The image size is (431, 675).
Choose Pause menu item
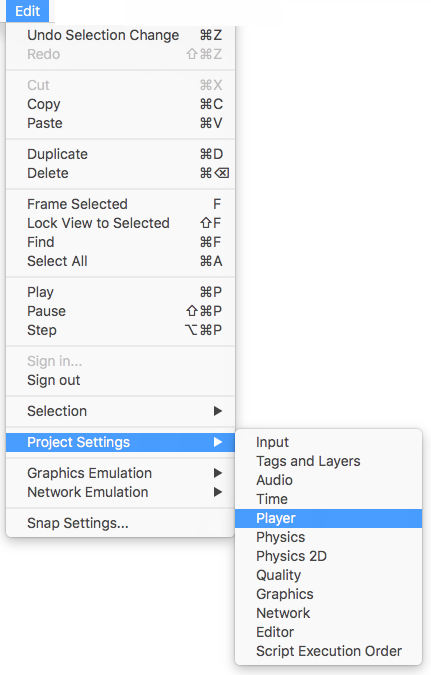[x=121, y=311]
